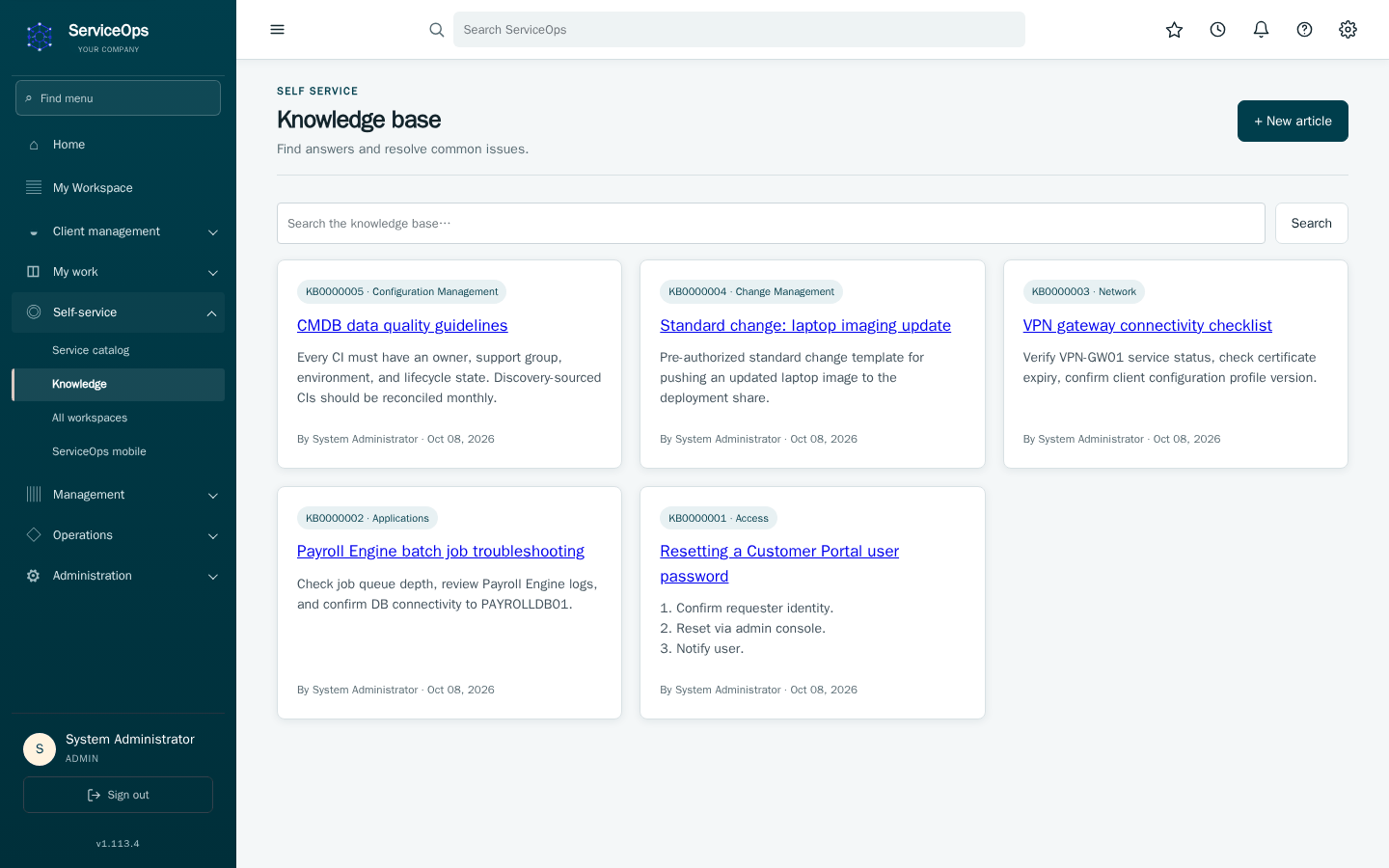Open Resetting a Customer Portal user password
This screenshot has width=1389, height=868.
click(x=779, y=564)
